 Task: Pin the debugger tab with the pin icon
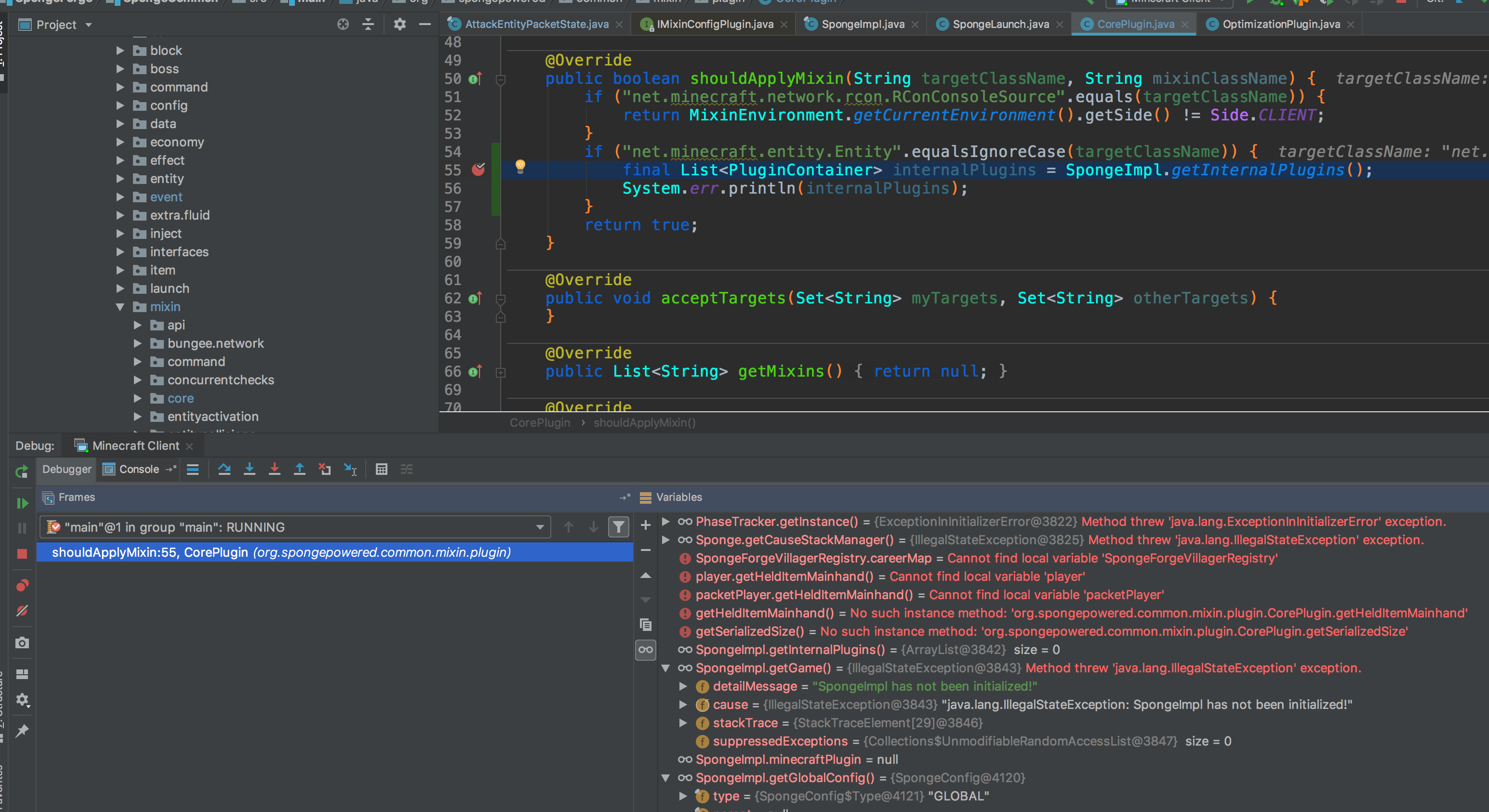tap(22, 731)
